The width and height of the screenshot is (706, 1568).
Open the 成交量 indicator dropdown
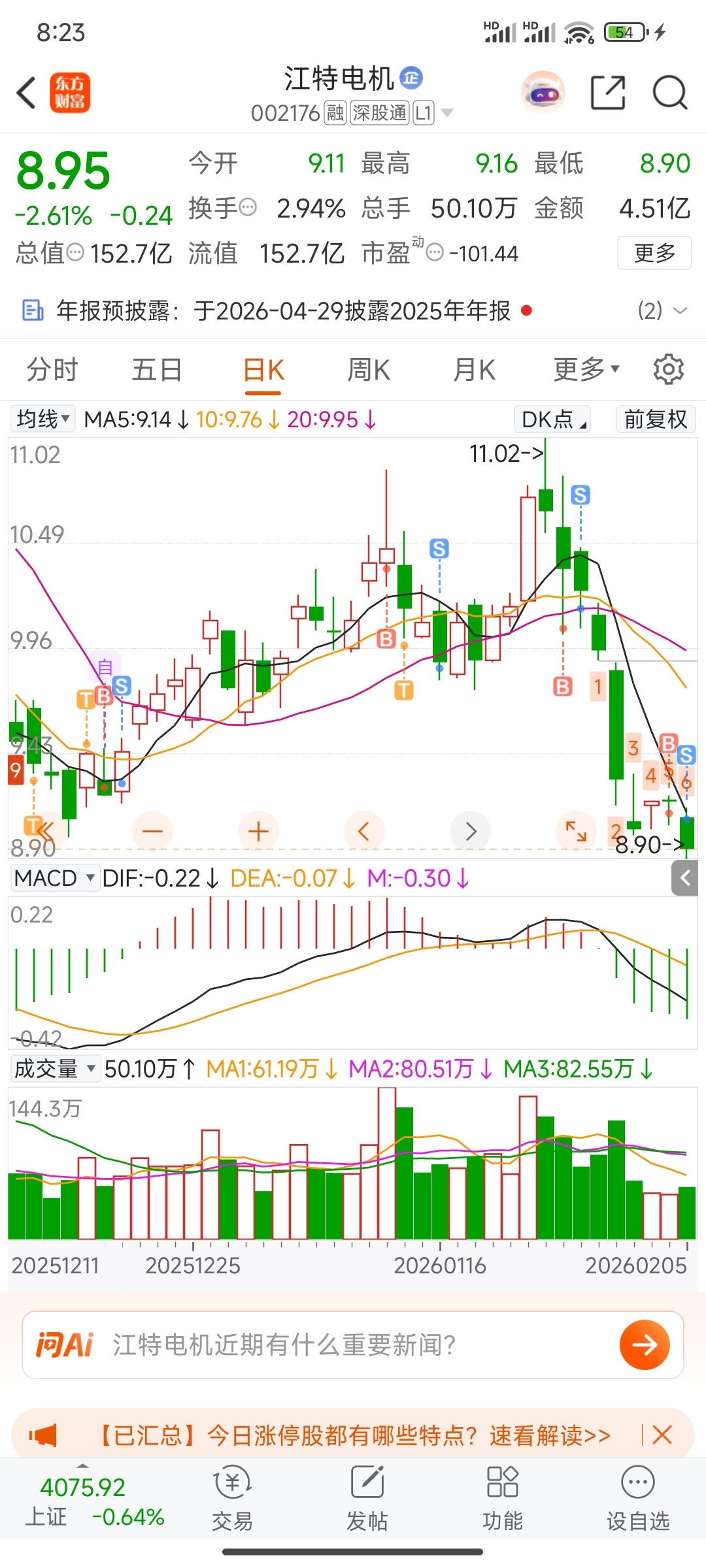55,1069
